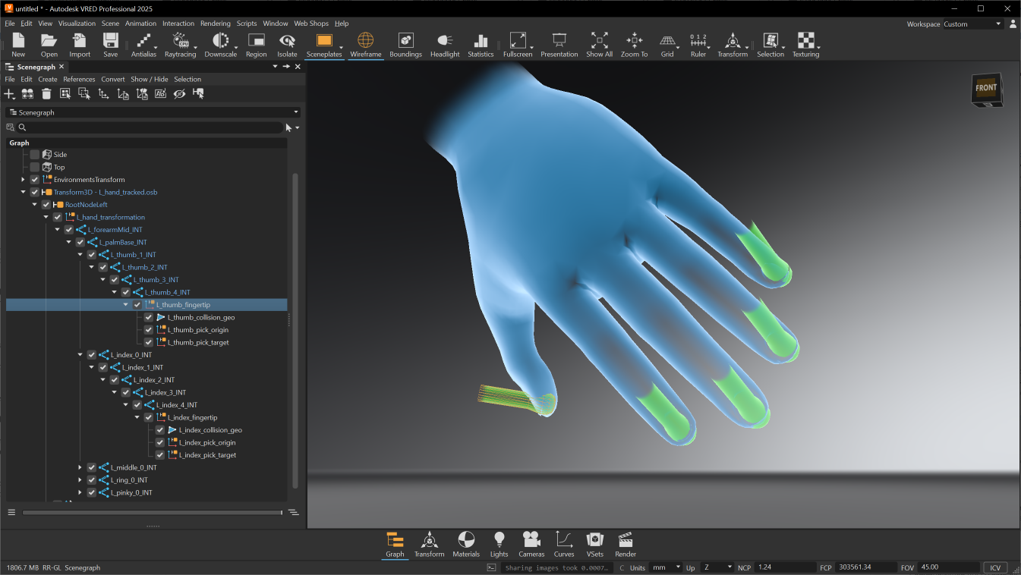Click the trash delete icon in Scenegraph

(46, 94)
